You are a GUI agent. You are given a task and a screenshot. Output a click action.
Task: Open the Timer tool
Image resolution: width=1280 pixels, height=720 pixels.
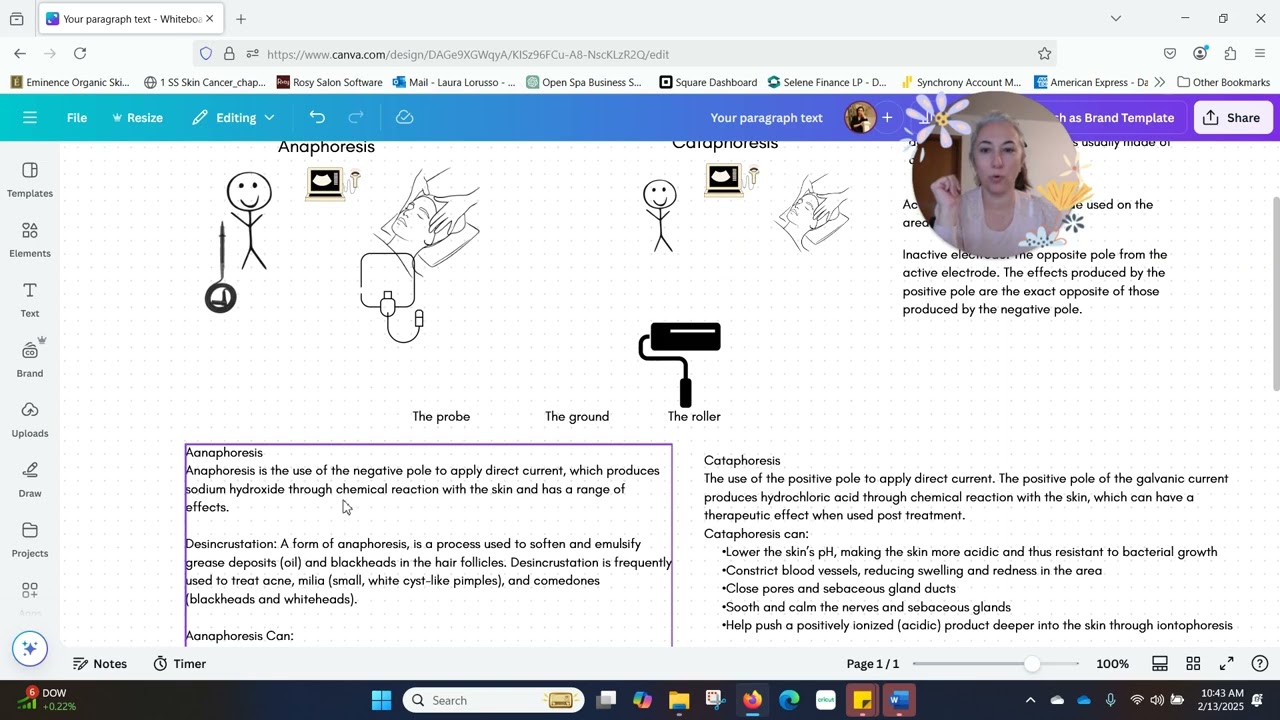pos(180,664)
